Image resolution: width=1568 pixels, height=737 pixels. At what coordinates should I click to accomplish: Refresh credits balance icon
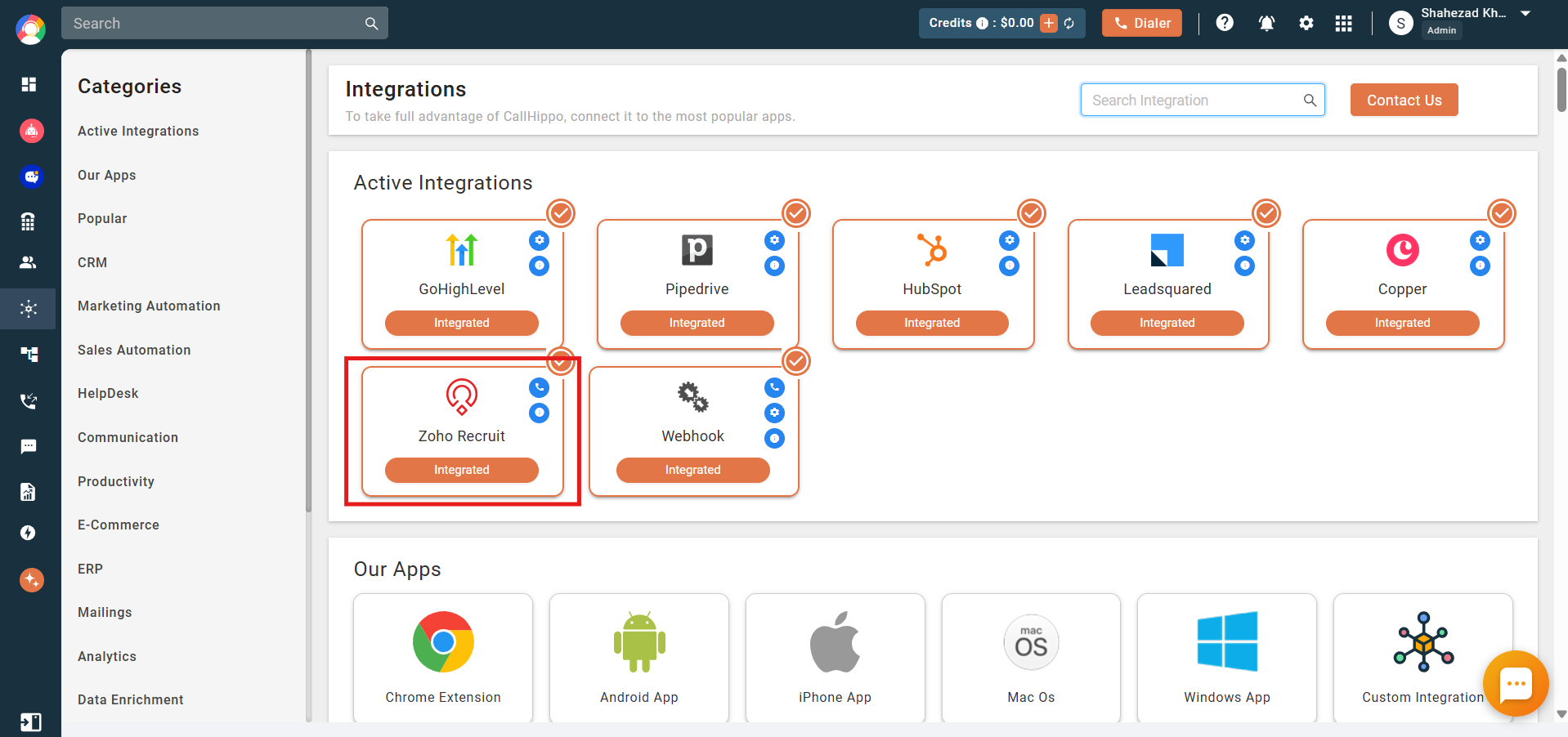(x=1069, y=23)
